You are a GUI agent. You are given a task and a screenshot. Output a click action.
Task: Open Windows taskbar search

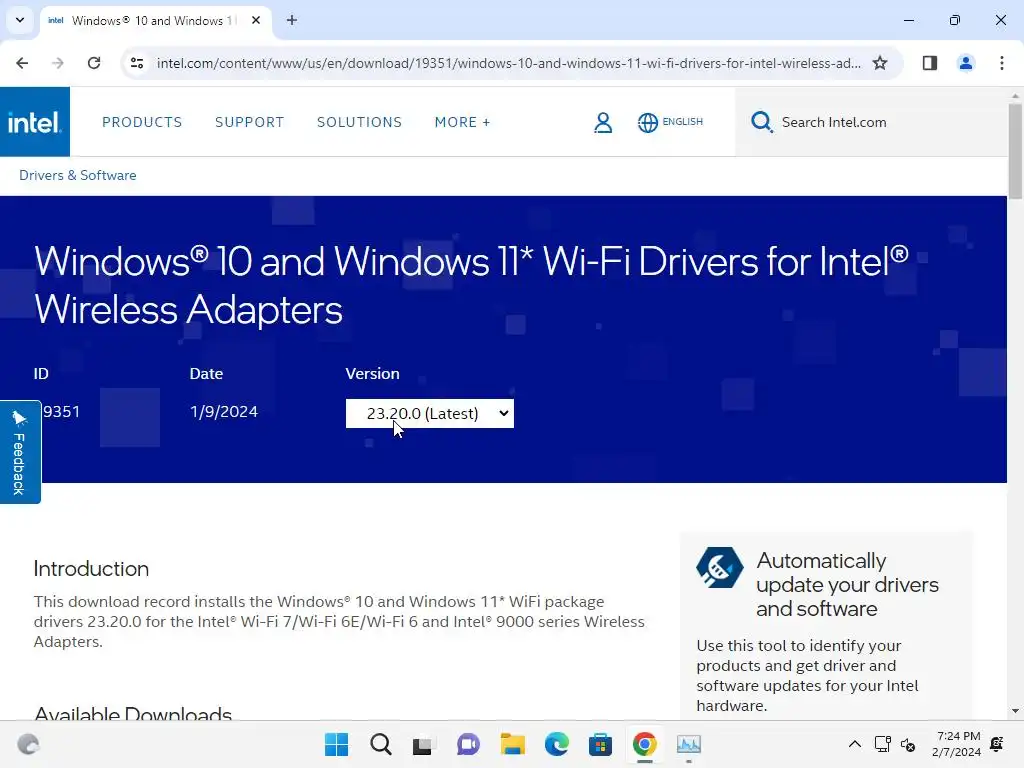pos(381,744)
